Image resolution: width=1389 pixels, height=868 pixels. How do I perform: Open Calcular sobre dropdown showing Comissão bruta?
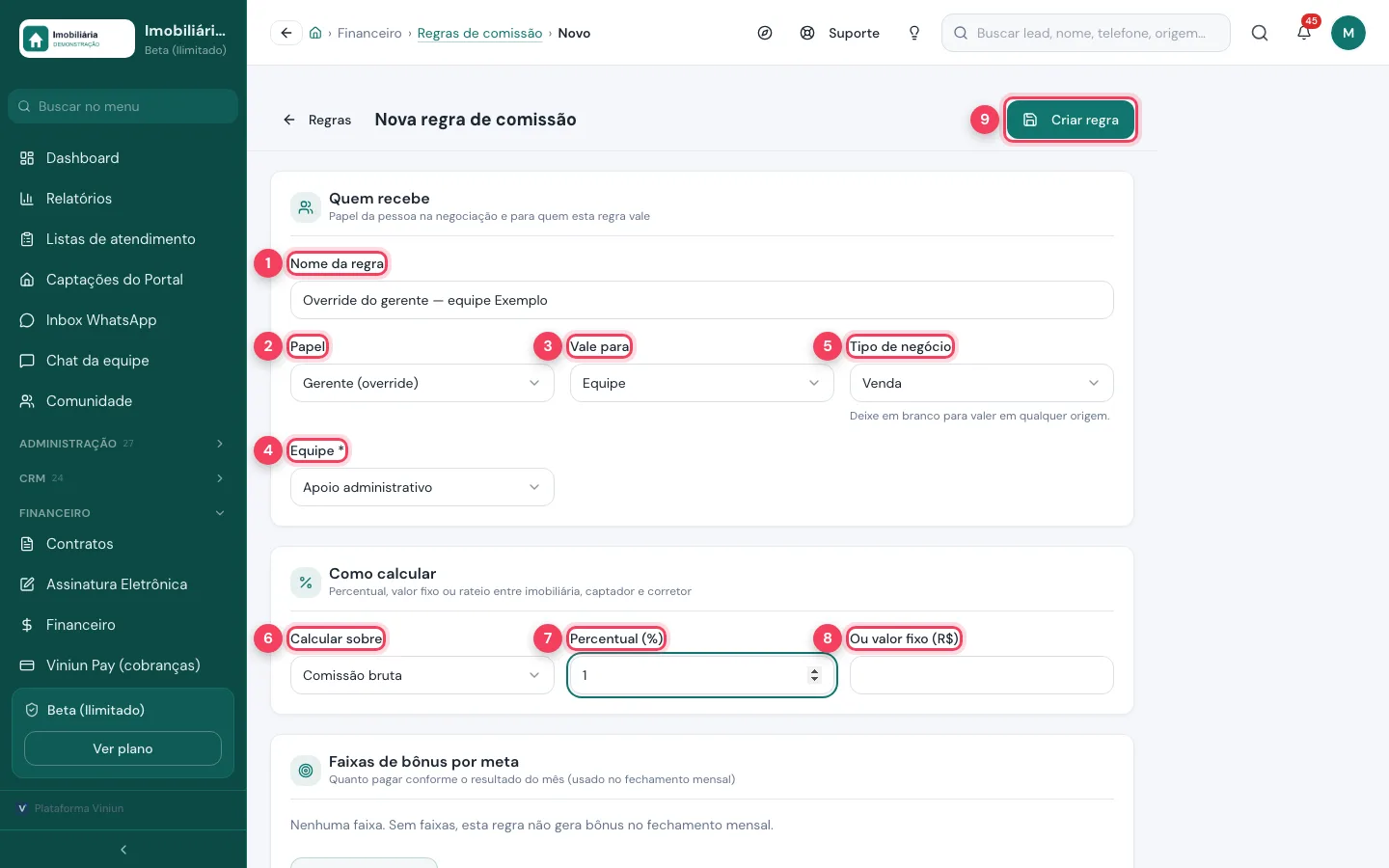pyautogui.click(x=422, y=675)
